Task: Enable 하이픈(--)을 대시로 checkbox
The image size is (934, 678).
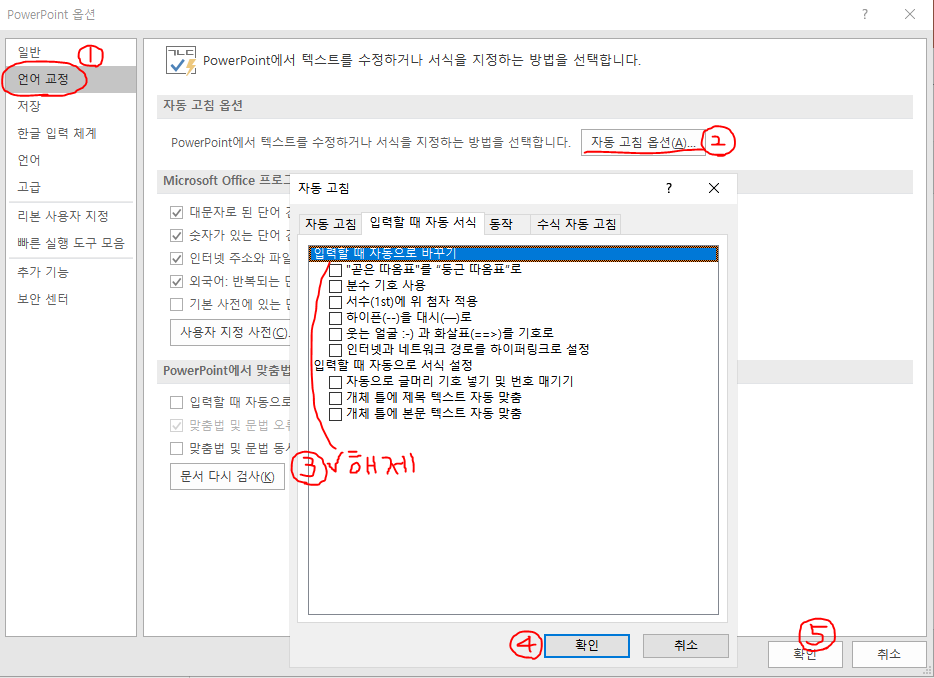Action: point(336,318)
